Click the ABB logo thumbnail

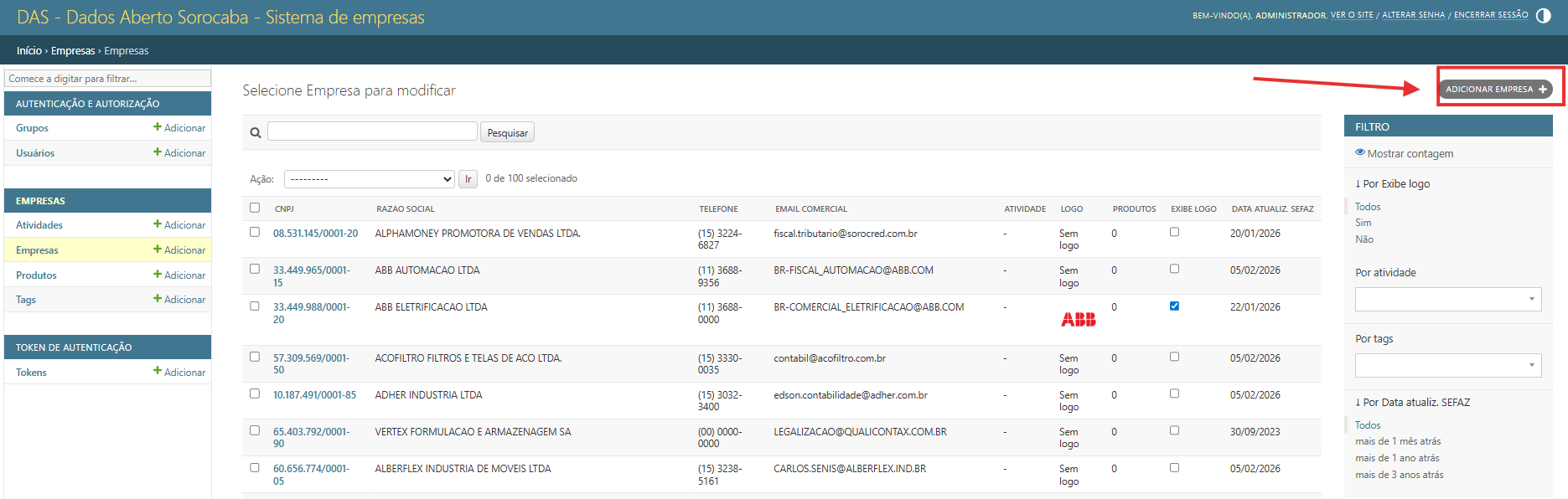pyautogui.click(x=1078, y=319)
